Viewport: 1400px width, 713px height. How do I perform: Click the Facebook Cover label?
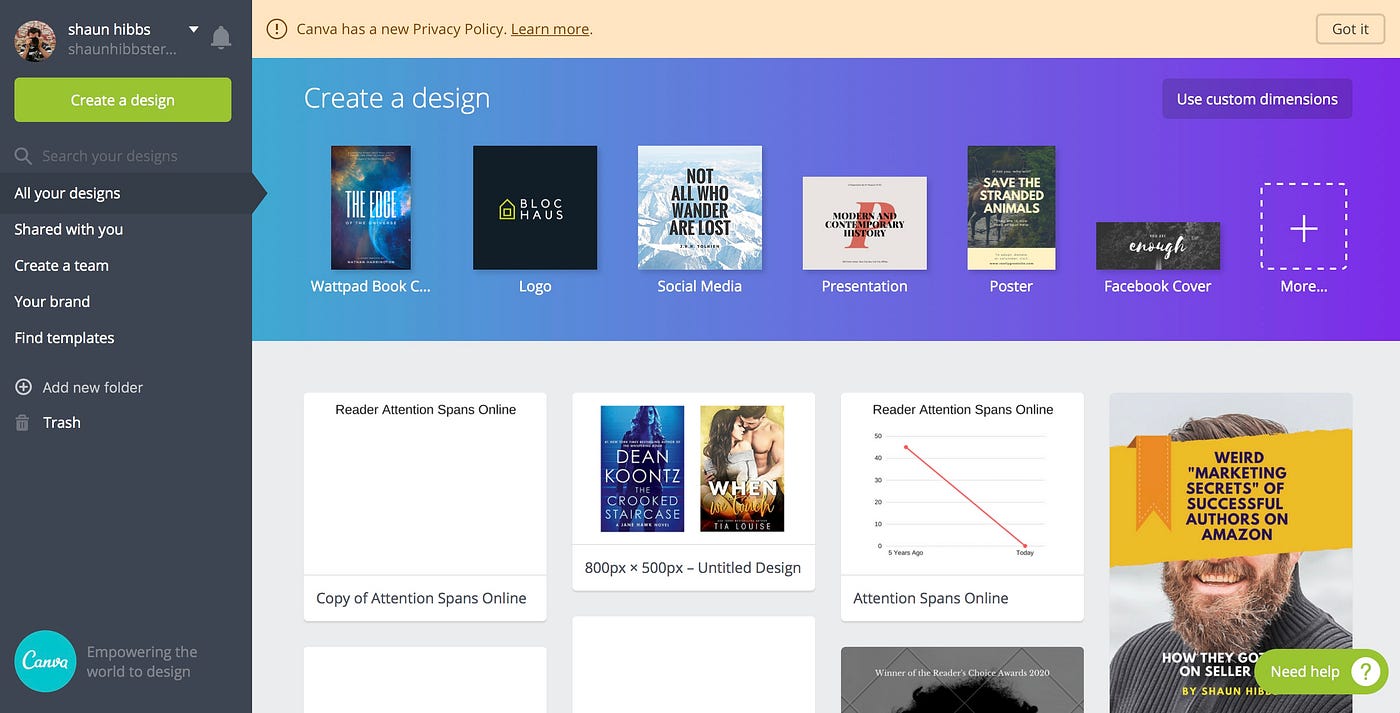tap(1158, 286)
